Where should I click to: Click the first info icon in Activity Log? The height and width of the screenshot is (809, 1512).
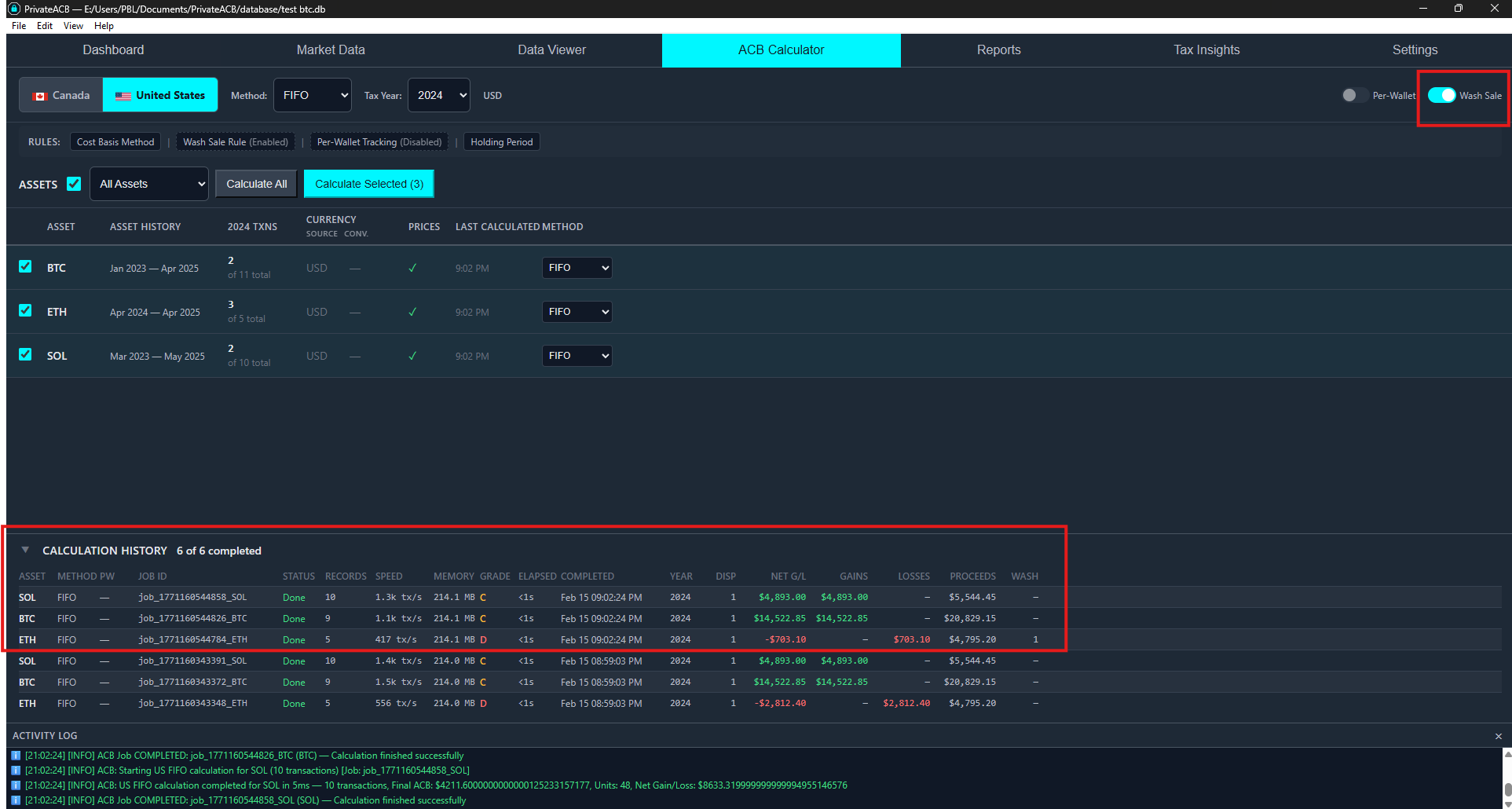click(16, 756)
